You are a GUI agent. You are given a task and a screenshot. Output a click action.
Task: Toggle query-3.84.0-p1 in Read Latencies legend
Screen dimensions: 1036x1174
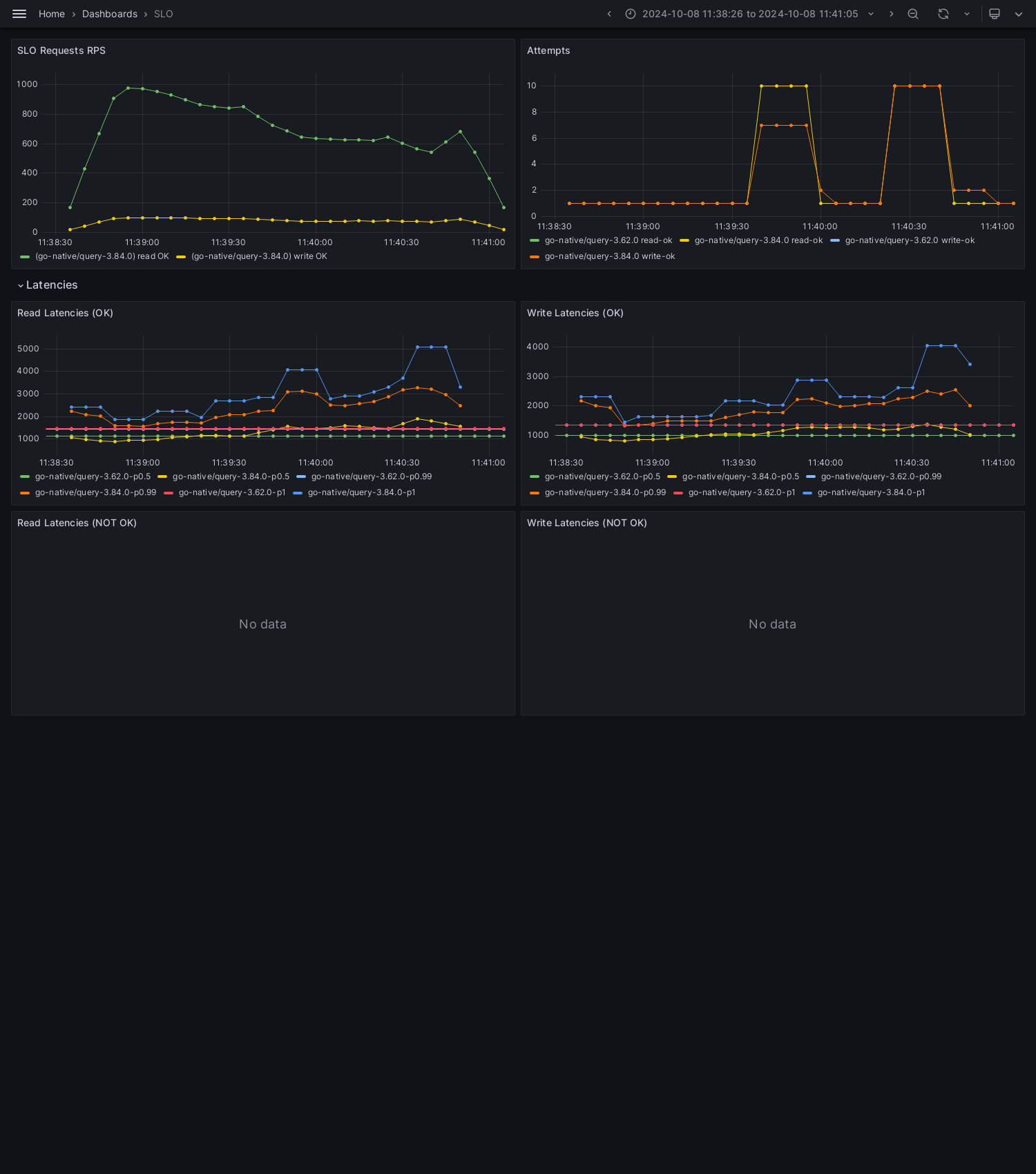click(x=361, y=492)
